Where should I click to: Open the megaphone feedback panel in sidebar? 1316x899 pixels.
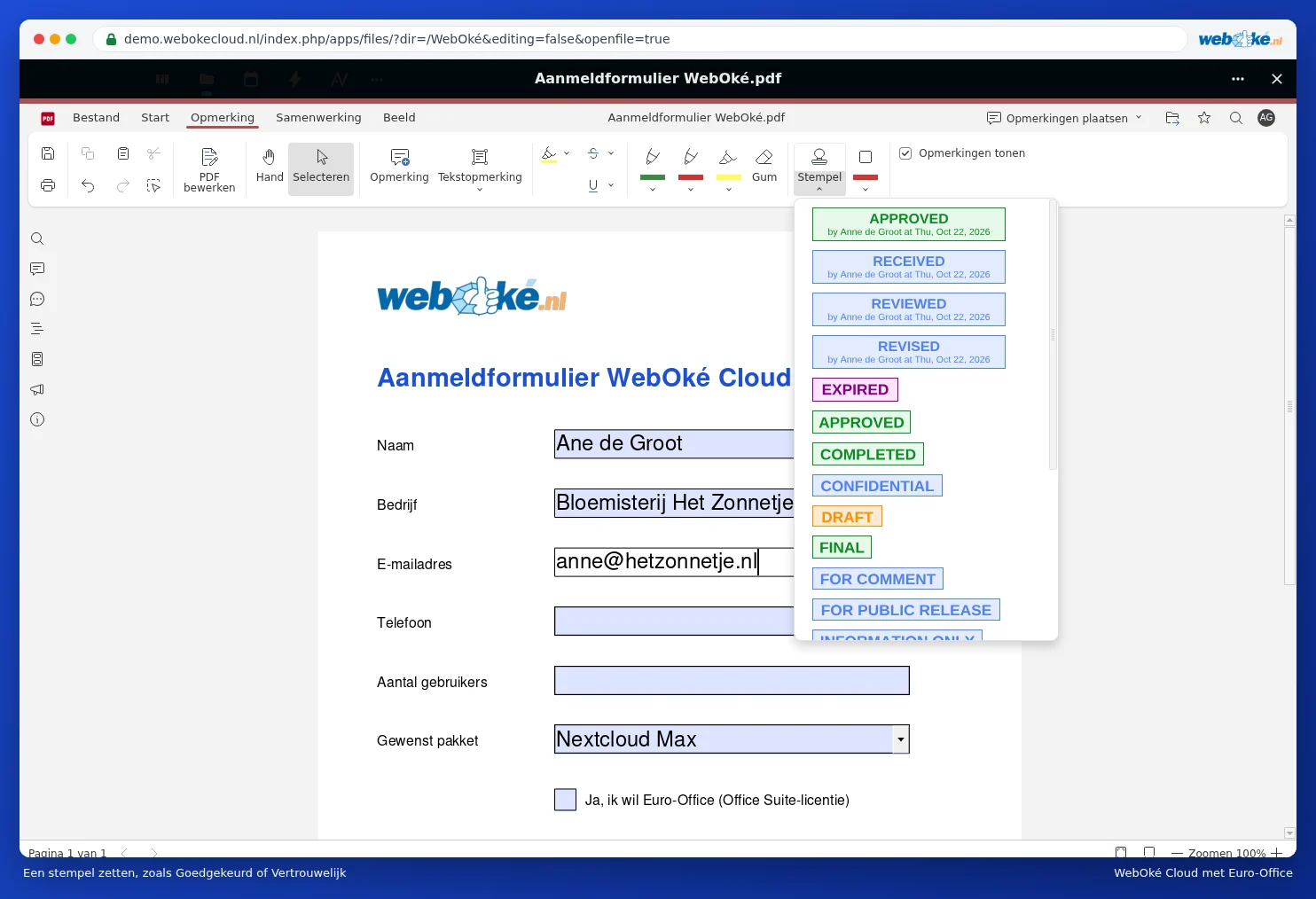[x=37, y=389]
